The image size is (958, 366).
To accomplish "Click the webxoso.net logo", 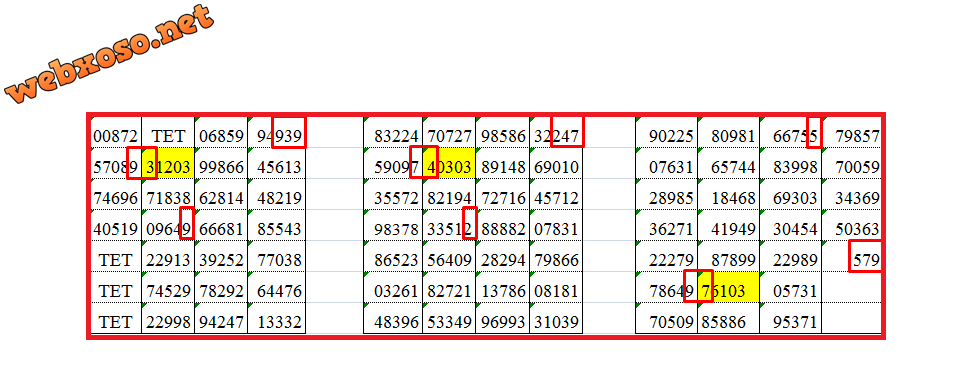I will 110,54.
